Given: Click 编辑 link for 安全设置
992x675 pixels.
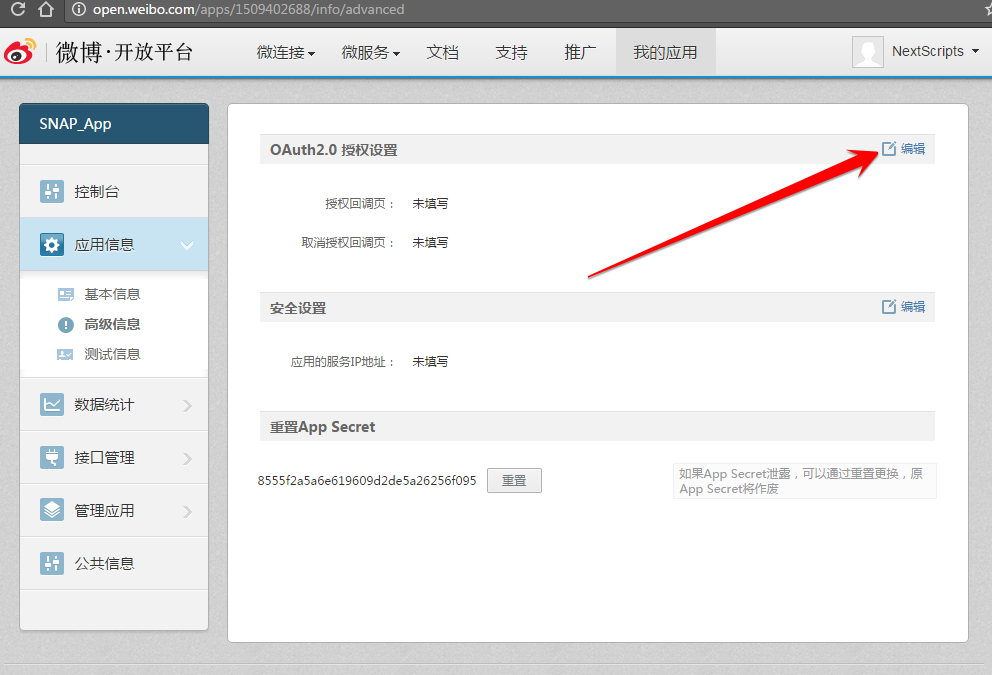Looking at the screenshot, I should click(x=913, y=307).
